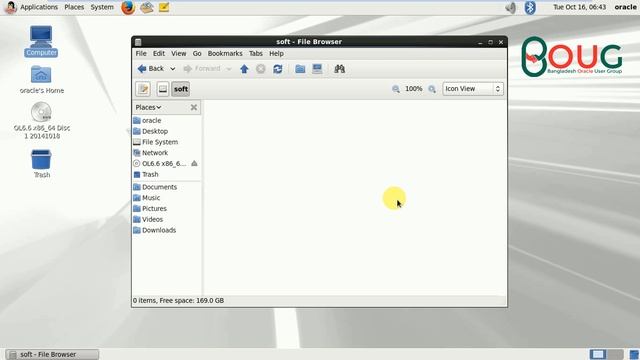Expand the Places sidebar selector
The height and width of the screenshot is (360, 640).
click(x=148, y=107)
